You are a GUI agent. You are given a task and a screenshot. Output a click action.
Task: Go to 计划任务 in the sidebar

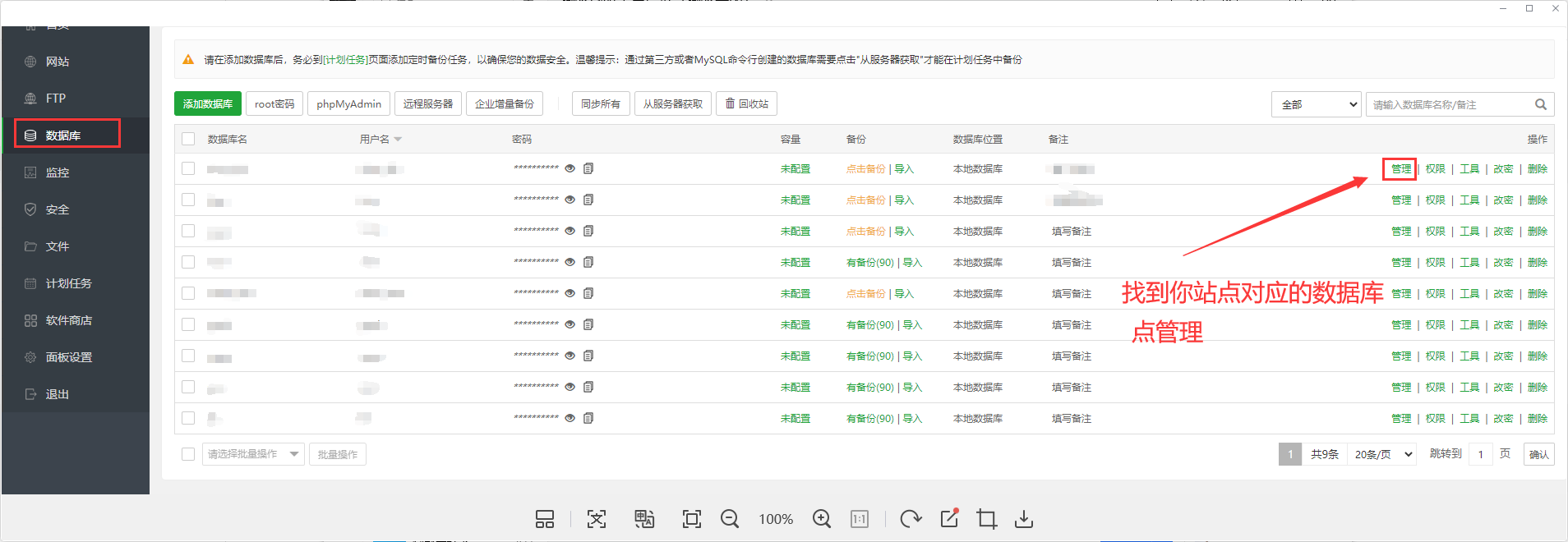pos(68,283)
